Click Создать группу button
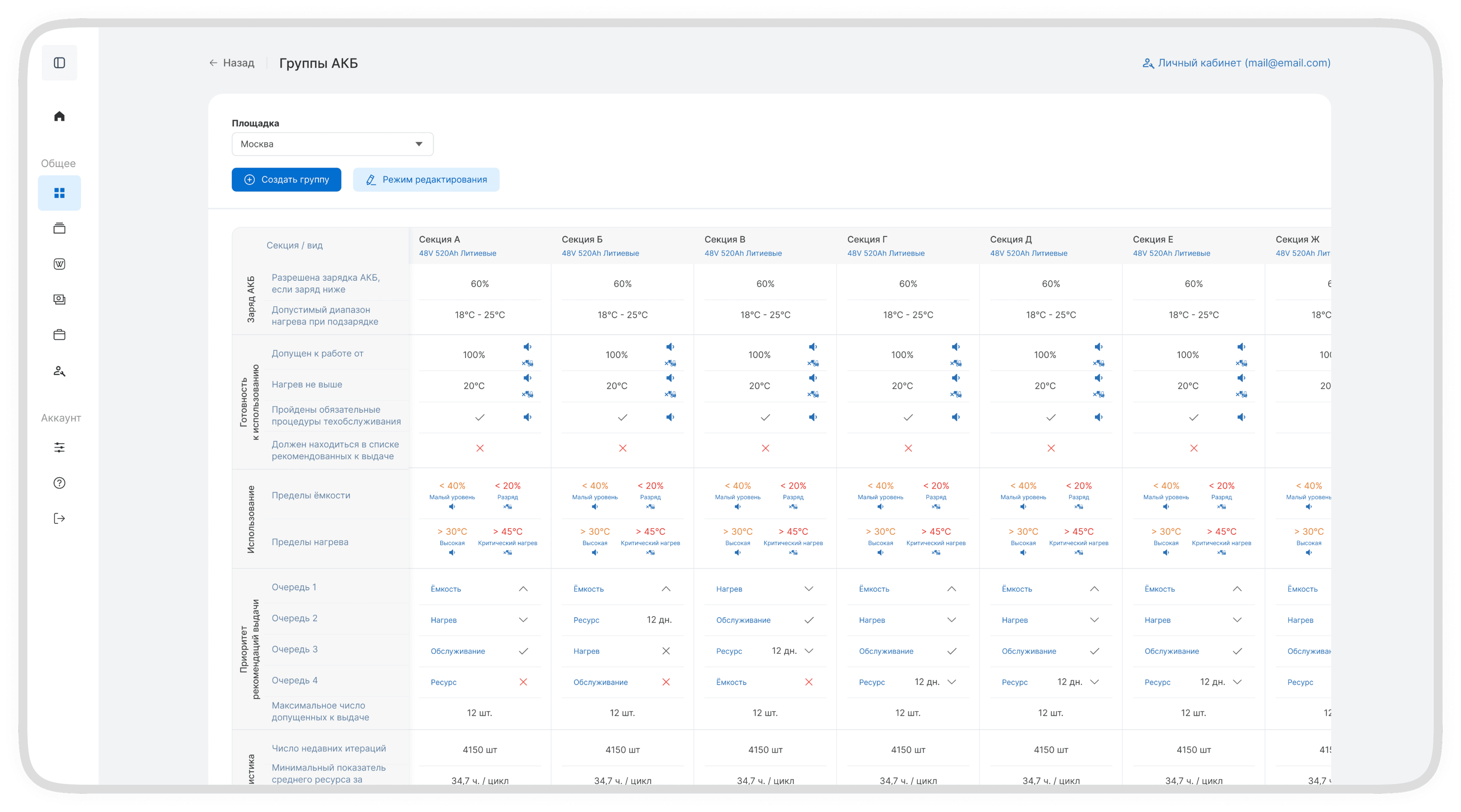This screenshot has width=1461, height=812. 286,180
